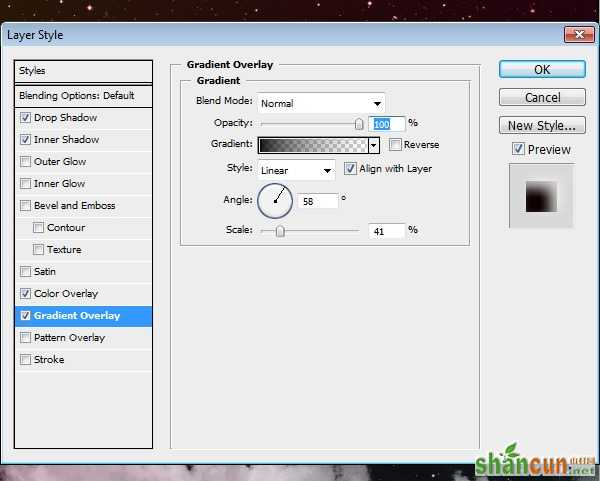The width and height of the screenshot is (600, 481).
Task: Enable the Inner Glow checkbox
Action: [25, 184]
